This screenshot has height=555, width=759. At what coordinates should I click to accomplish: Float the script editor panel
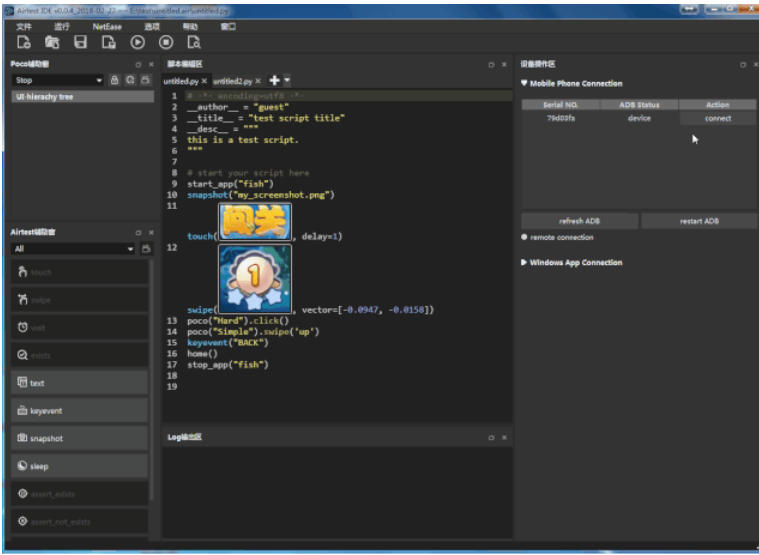click(491, 64)
